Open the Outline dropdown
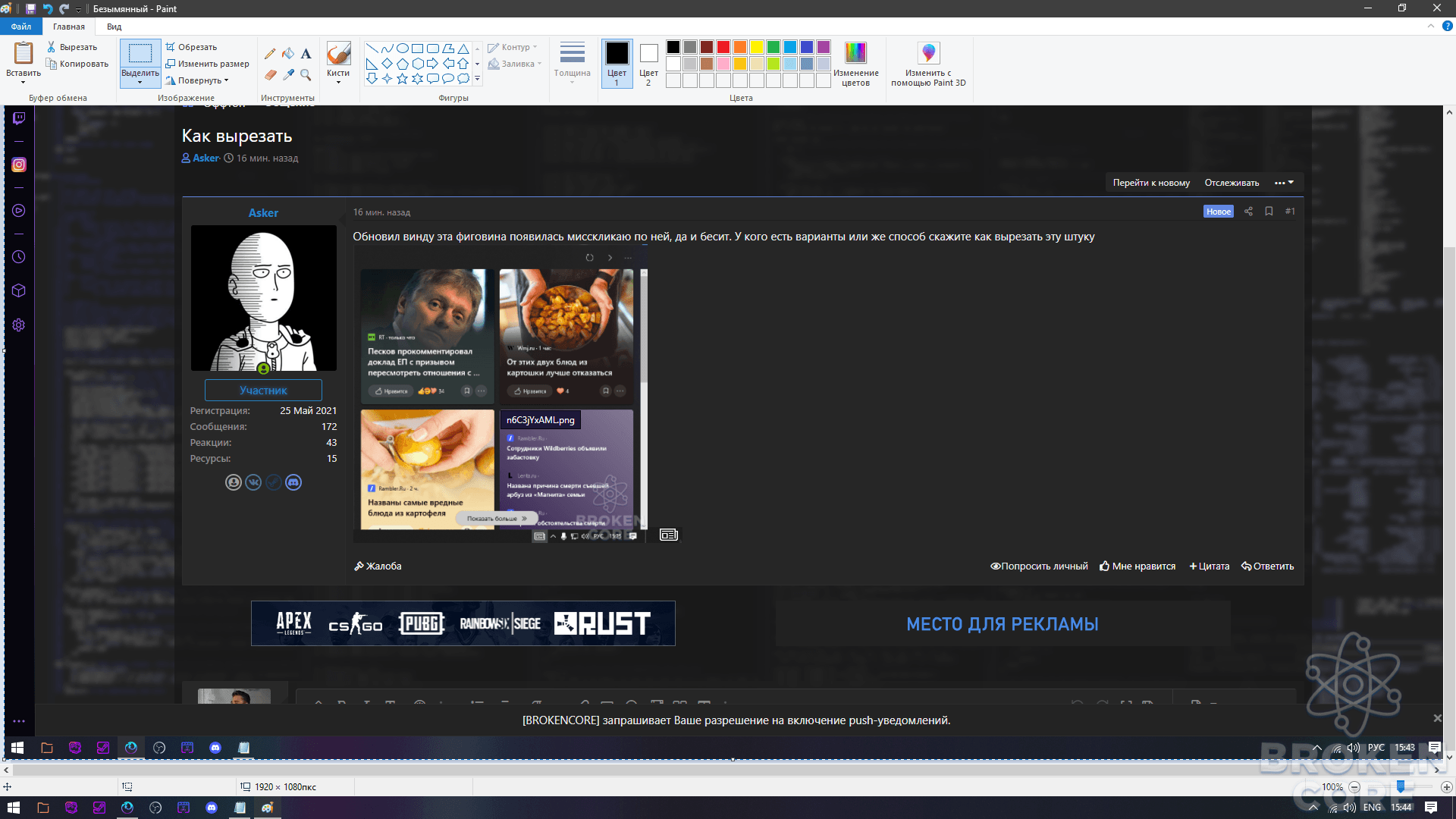The width and height of the screenshot is (1456, 819). 513,47
